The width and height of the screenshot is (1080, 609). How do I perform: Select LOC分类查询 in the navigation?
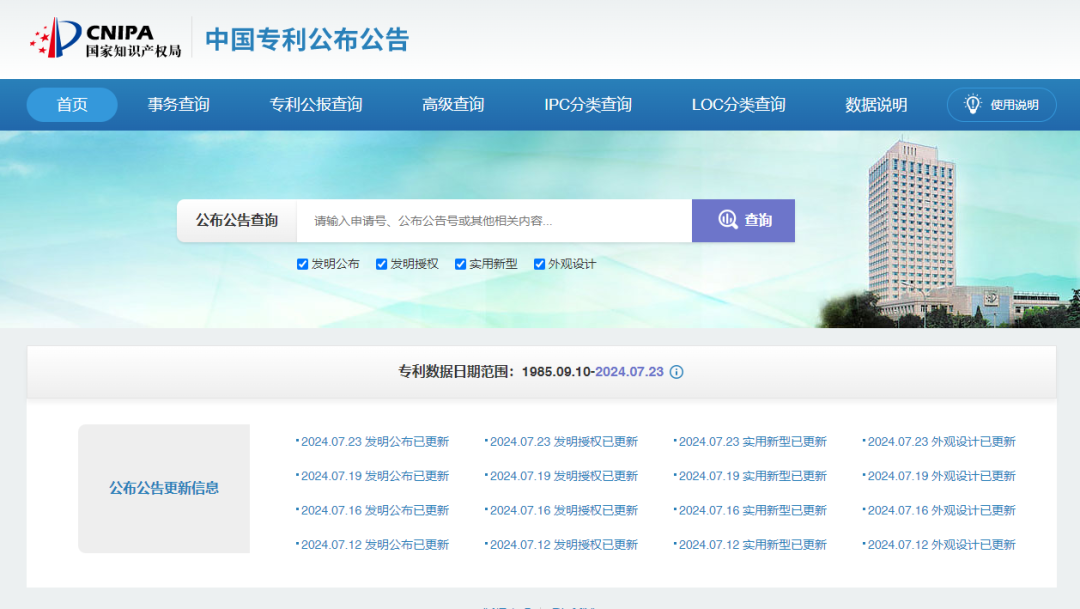[x=738, y=105]
